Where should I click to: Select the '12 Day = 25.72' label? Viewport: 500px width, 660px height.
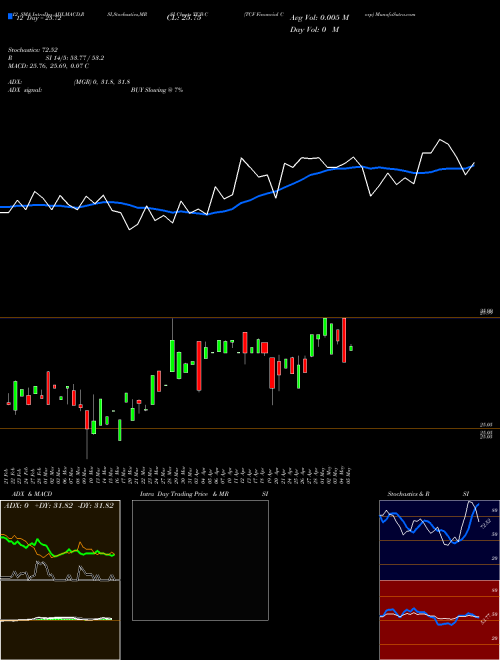tap(37, 18)
